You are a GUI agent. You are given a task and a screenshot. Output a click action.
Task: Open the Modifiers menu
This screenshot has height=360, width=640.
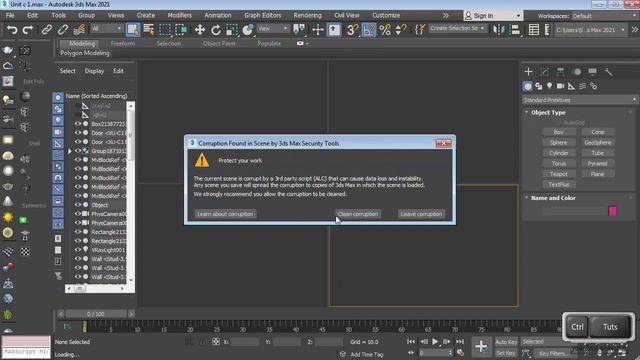pyautogui.click(x=180, y=15)
